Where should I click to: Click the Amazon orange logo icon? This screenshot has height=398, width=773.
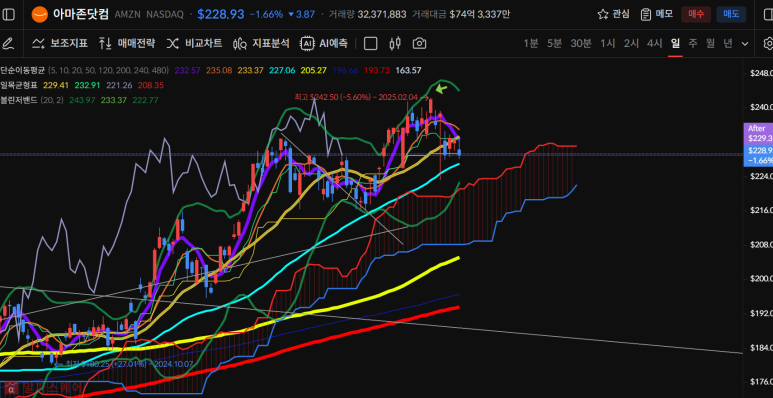[39, 14]
